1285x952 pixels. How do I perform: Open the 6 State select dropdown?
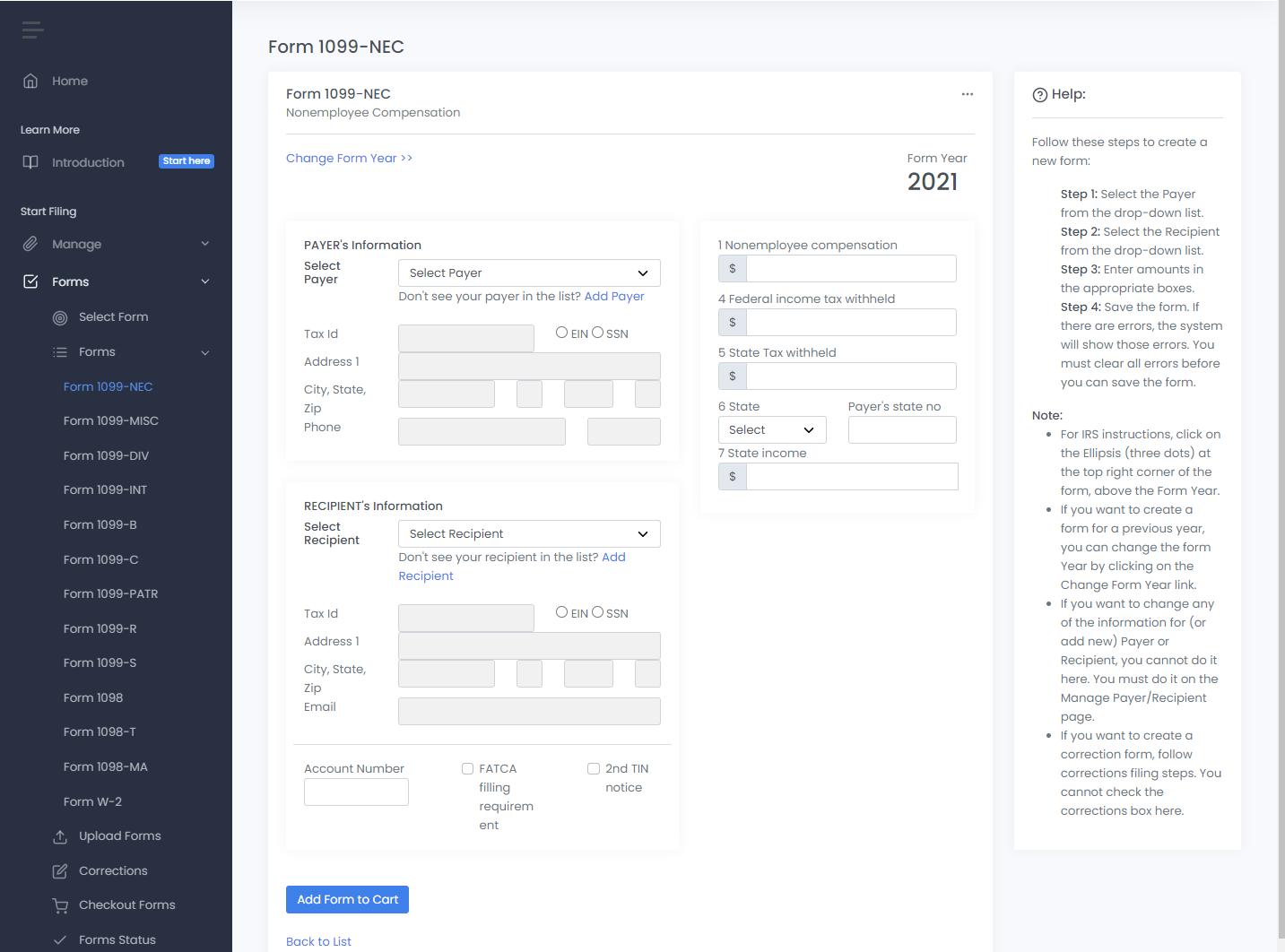771,430
